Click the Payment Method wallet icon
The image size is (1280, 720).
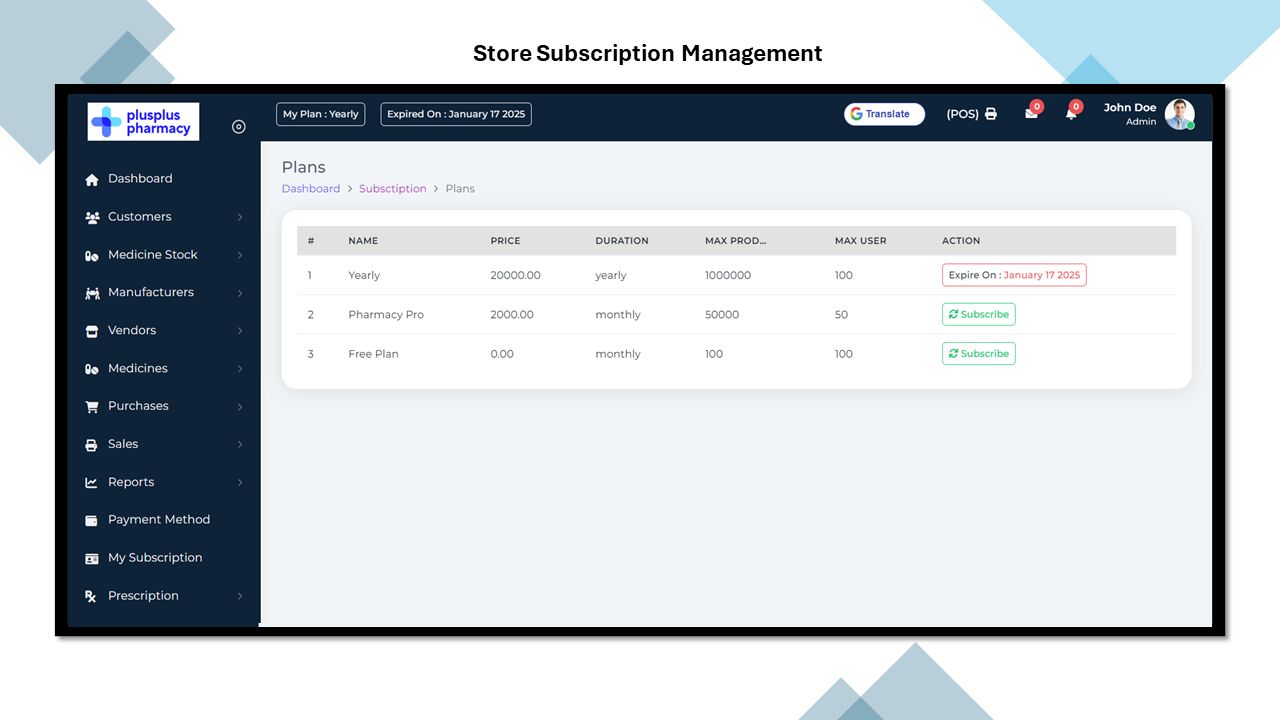[92, 520]
